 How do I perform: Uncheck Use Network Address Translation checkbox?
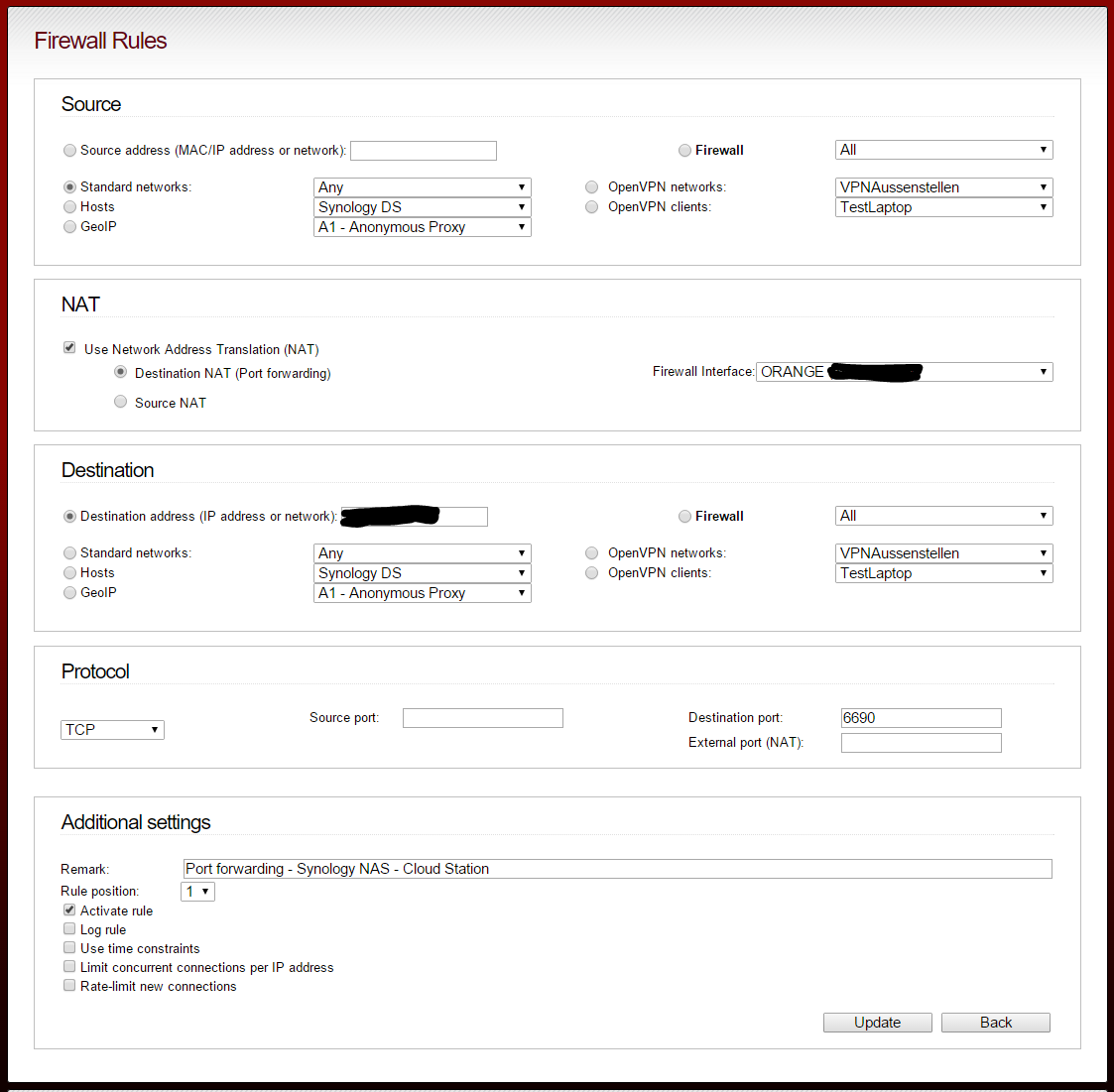[x=69, y=348]
